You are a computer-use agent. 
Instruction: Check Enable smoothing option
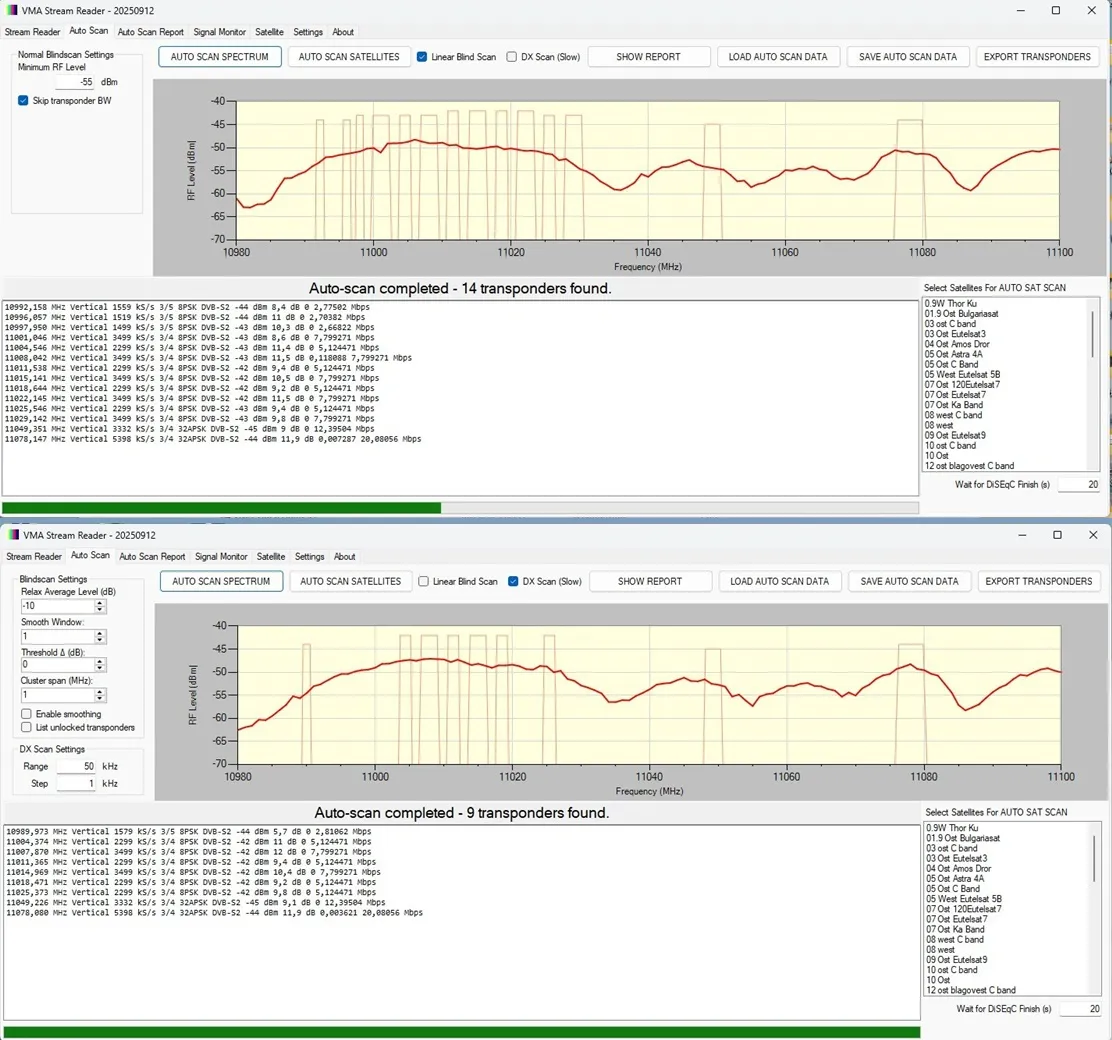(x=26, y=714)
